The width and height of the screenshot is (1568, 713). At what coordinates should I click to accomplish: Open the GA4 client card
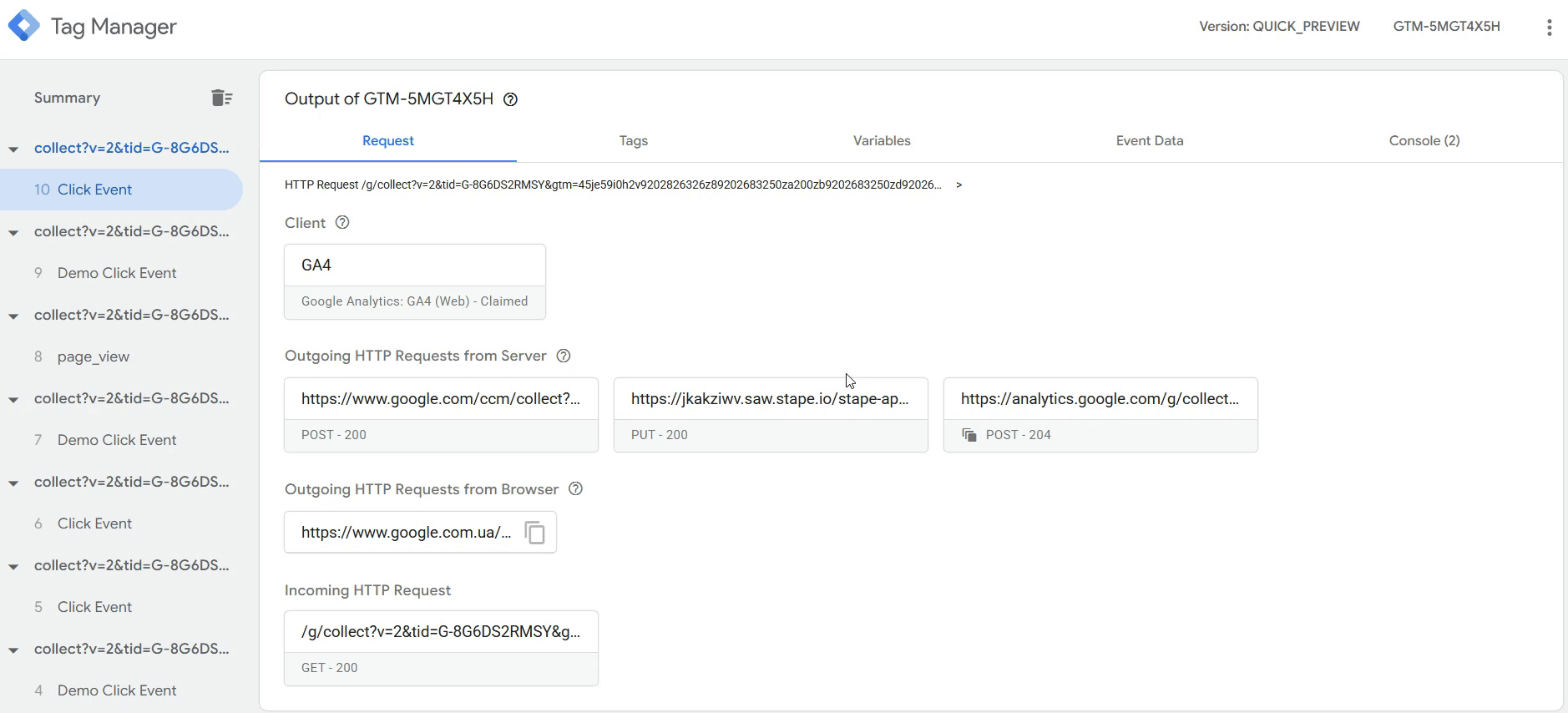(415, 281)
